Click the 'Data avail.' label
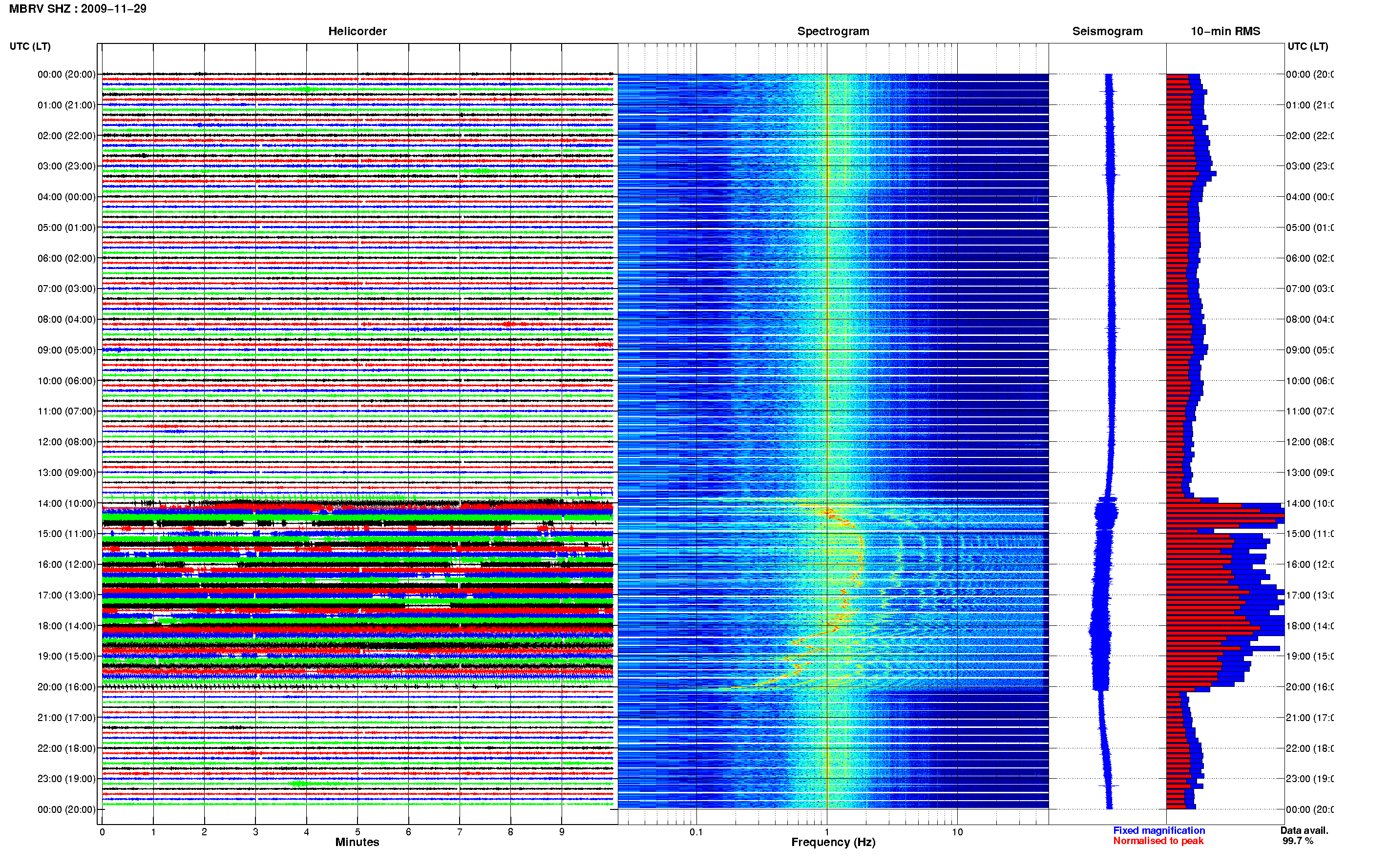 click(x=1304, y=831)
